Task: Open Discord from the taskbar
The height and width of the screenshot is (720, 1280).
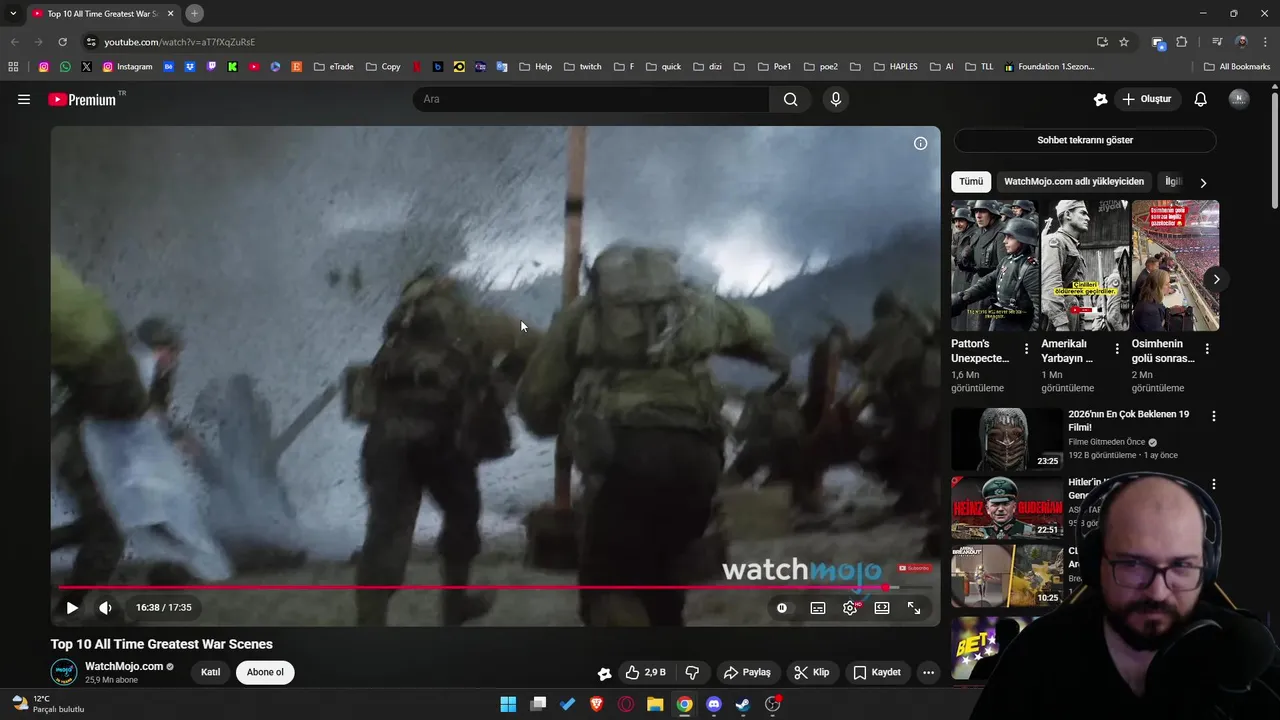Action: click(713, 704)
